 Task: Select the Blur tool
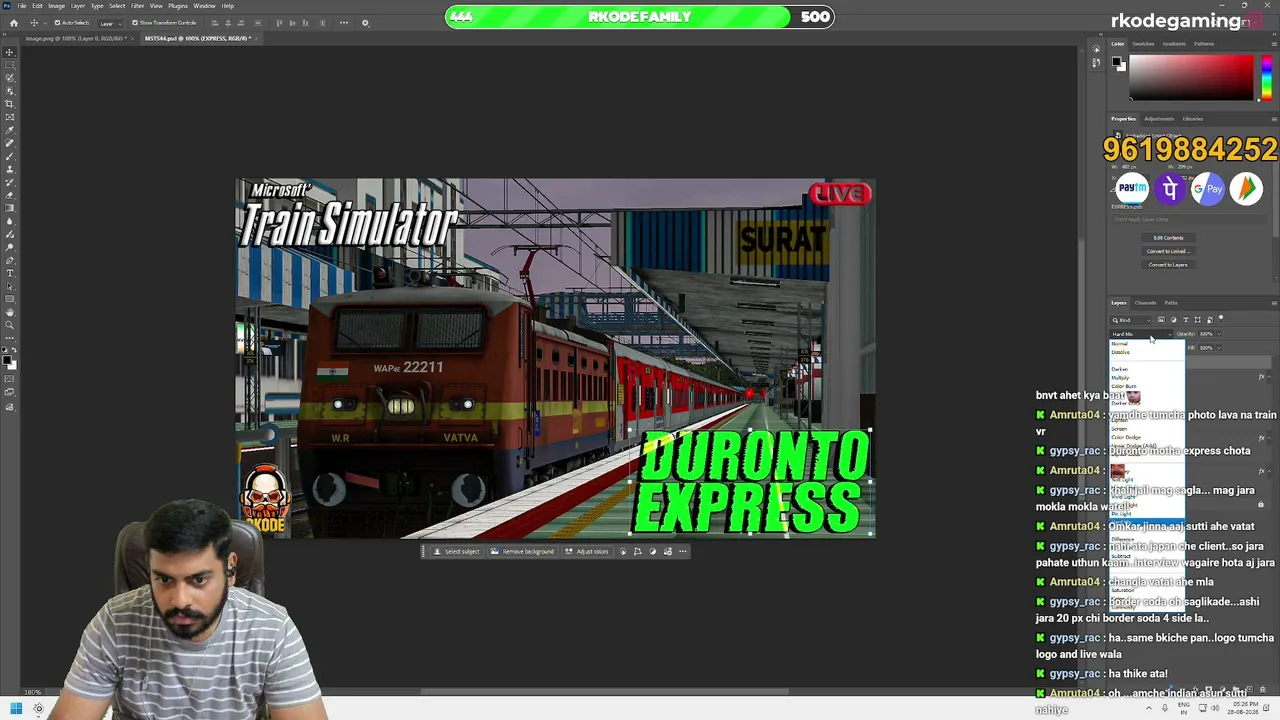click(x=10, y=221)
